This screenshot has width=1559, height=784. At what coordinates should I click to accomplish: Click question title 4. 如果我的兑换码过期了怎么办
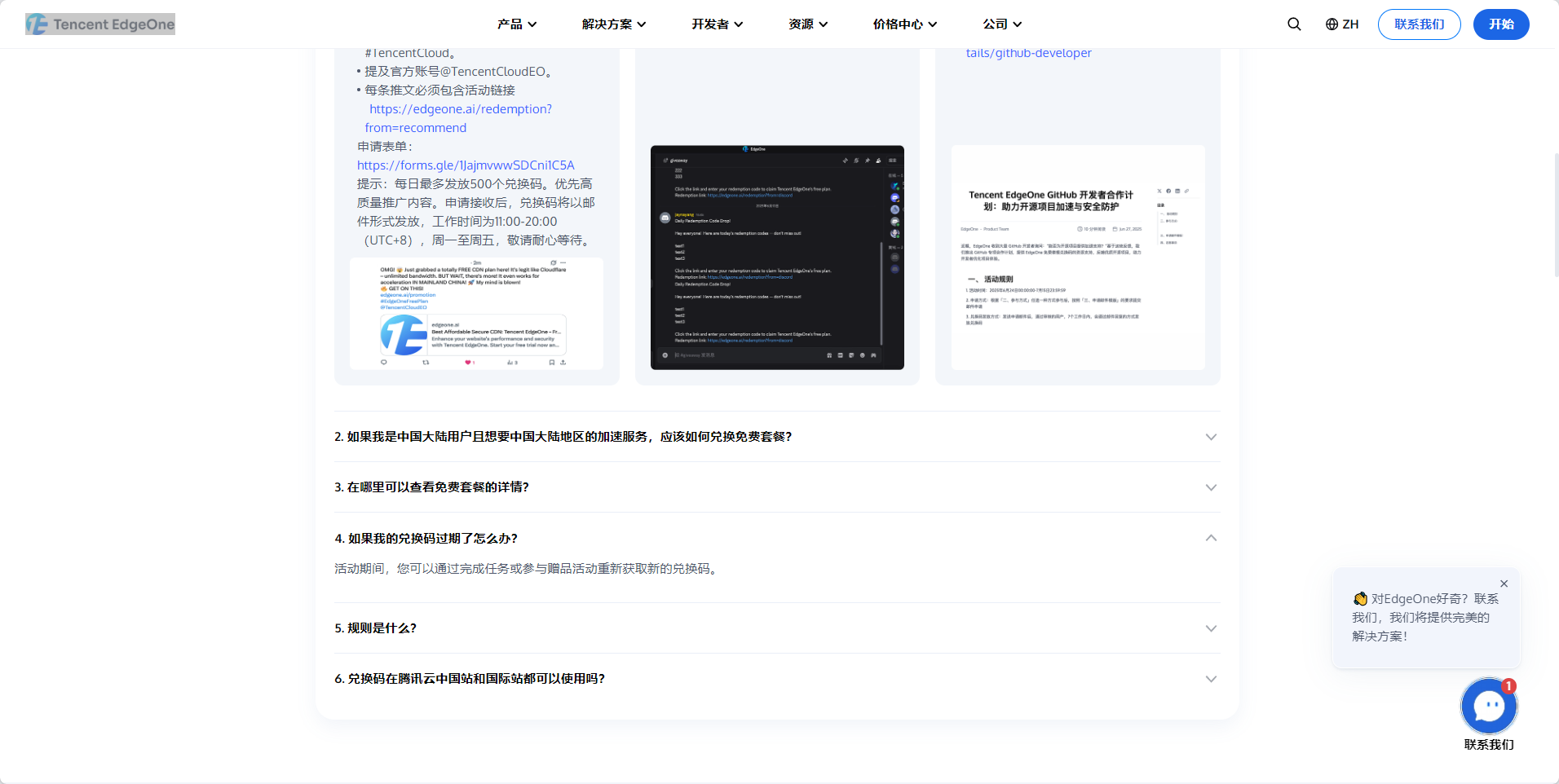tap(426, 539)
